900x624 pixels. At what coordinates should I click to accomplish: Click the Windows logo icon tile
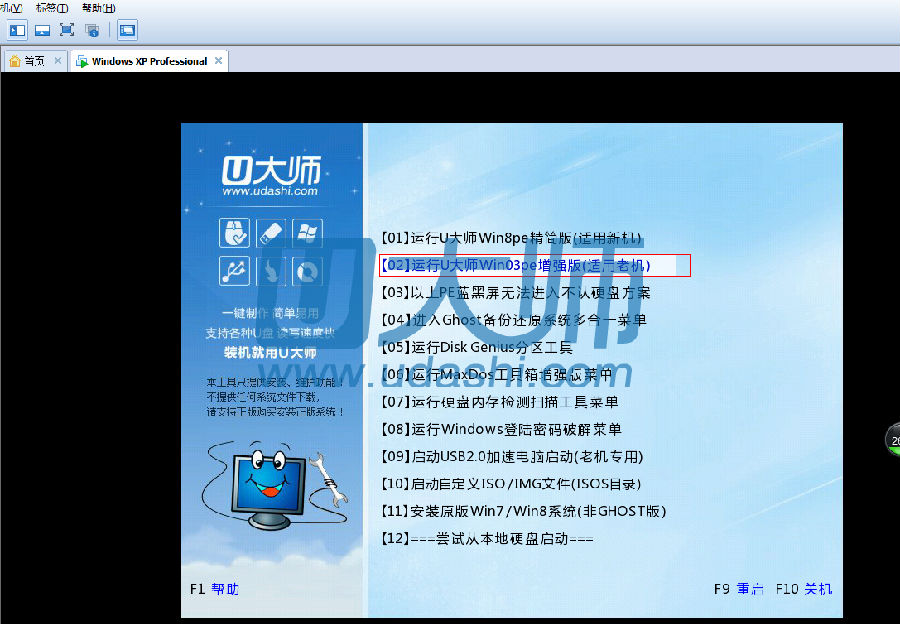tap(306, 233)
